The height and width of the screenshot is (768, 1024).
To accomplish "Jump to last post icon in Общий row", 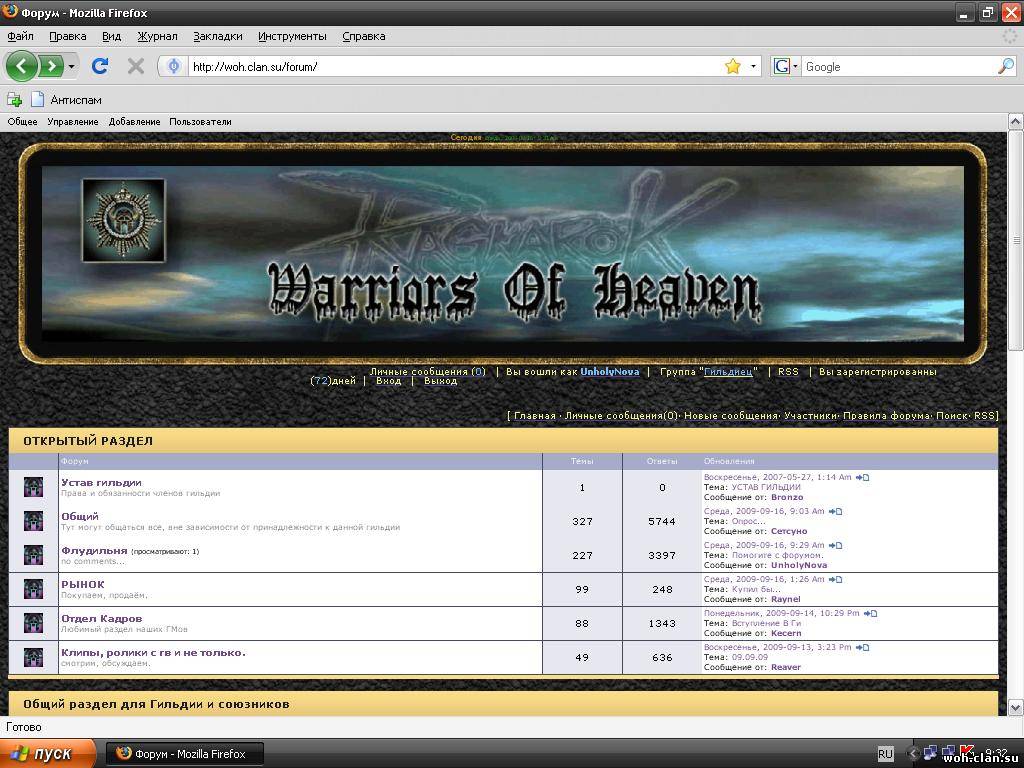I will click(x=836, y=511).
